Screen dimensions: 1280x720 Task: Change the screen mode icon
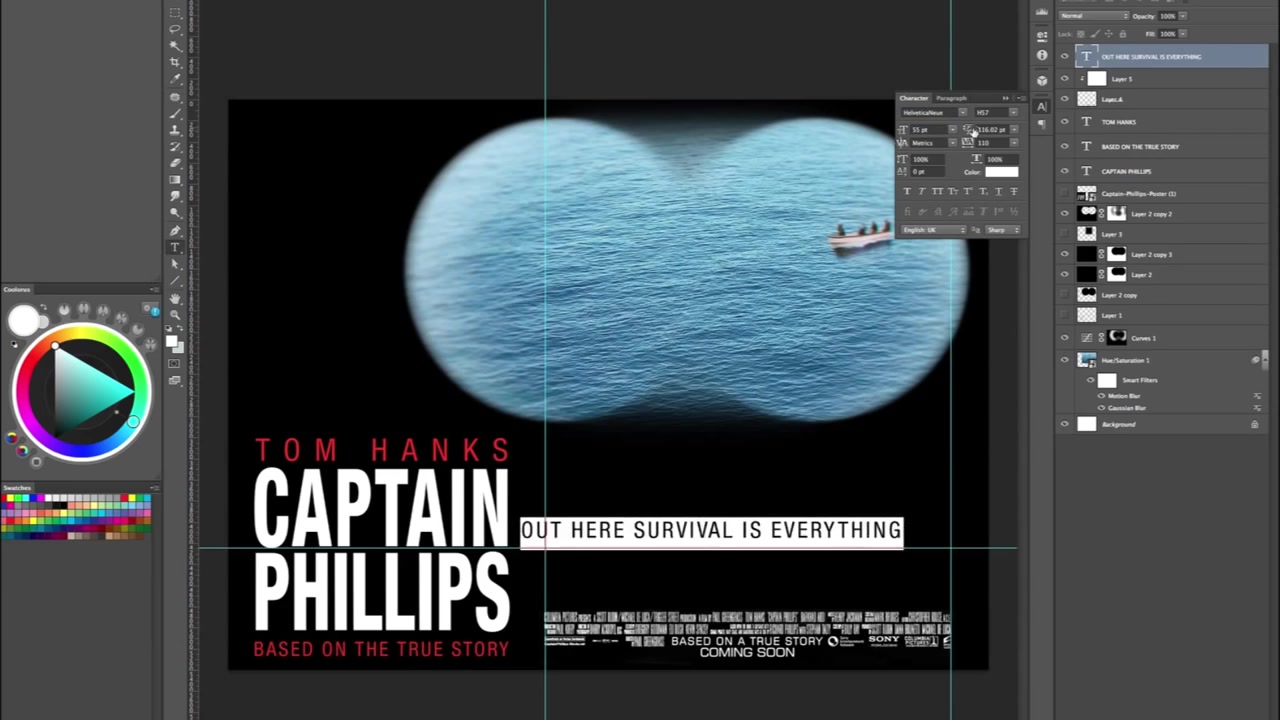(x=175, y=380)
